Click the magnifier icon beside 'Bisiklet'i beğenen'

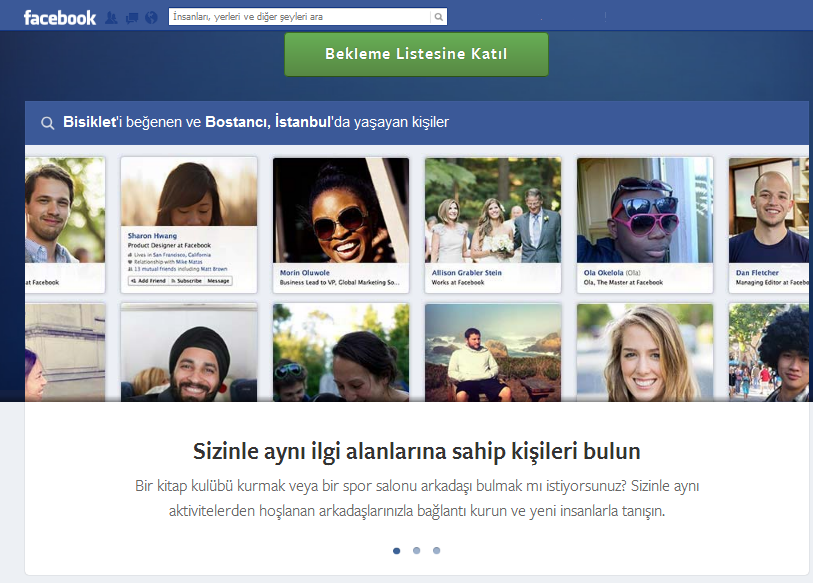click(x=48, y=123)
